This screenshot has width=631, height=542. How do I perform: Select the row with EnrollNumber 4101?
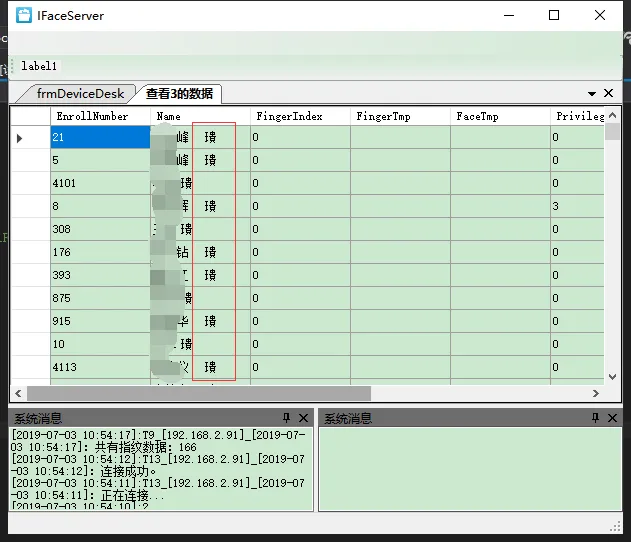click(x=100, y=183)
